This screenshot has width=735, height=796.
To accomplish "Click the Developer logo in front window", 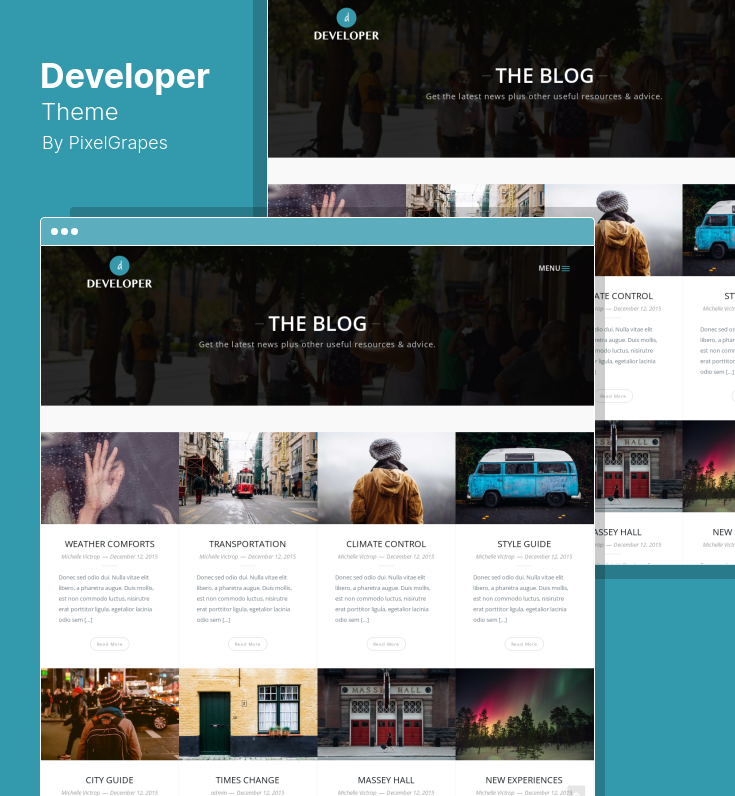I will [119, 273].
